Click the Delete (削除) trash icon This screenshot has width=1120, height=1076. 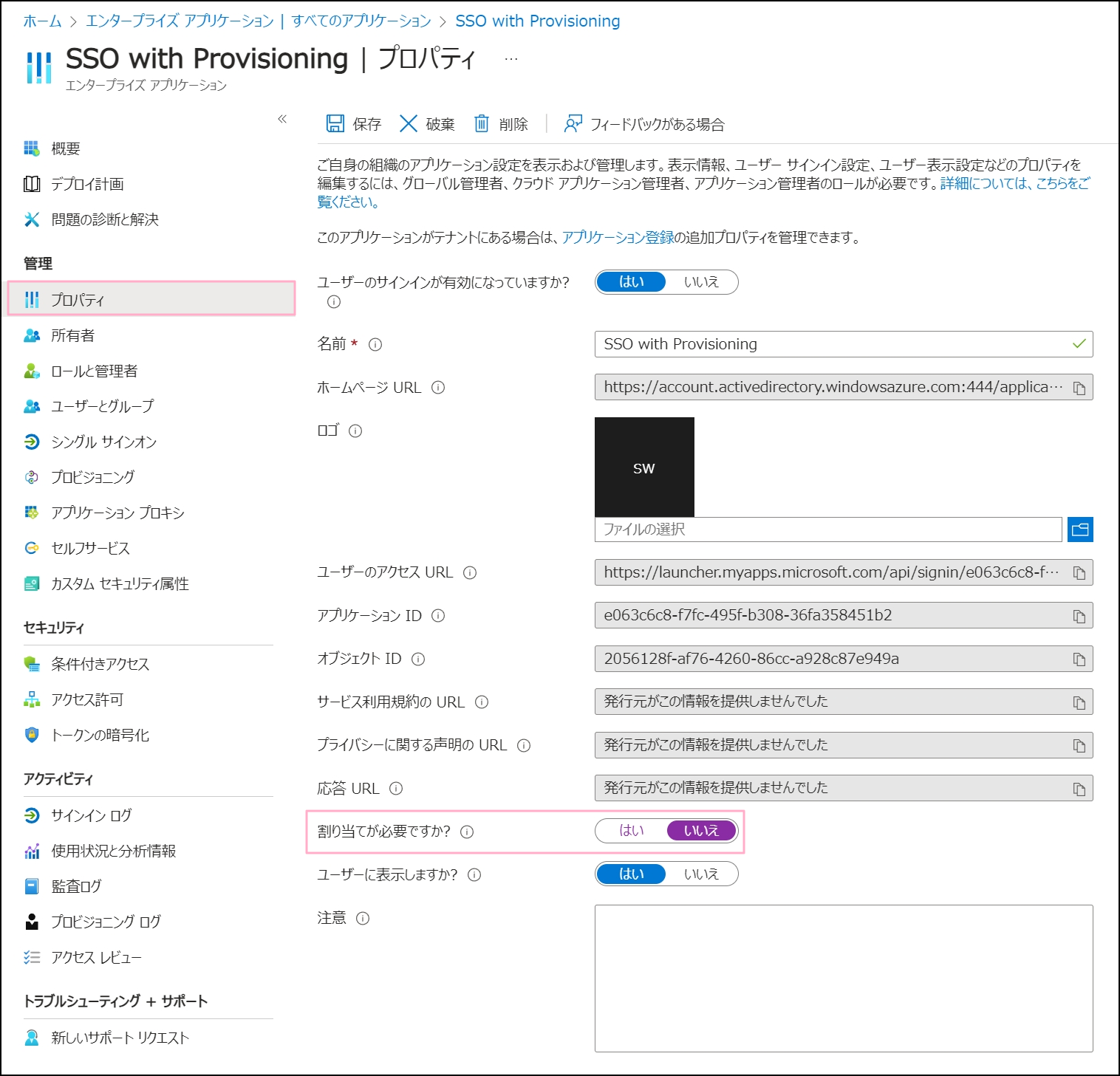pyautogui.click(x=481, y=123)
